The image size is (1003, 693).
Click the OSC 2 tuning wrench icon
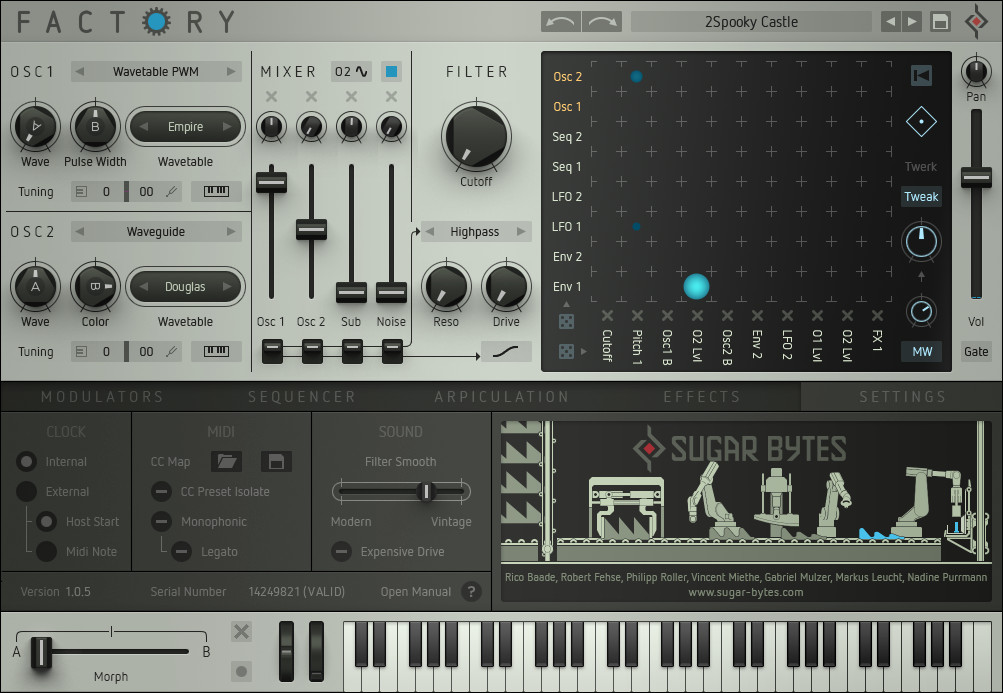coord(171,351)
